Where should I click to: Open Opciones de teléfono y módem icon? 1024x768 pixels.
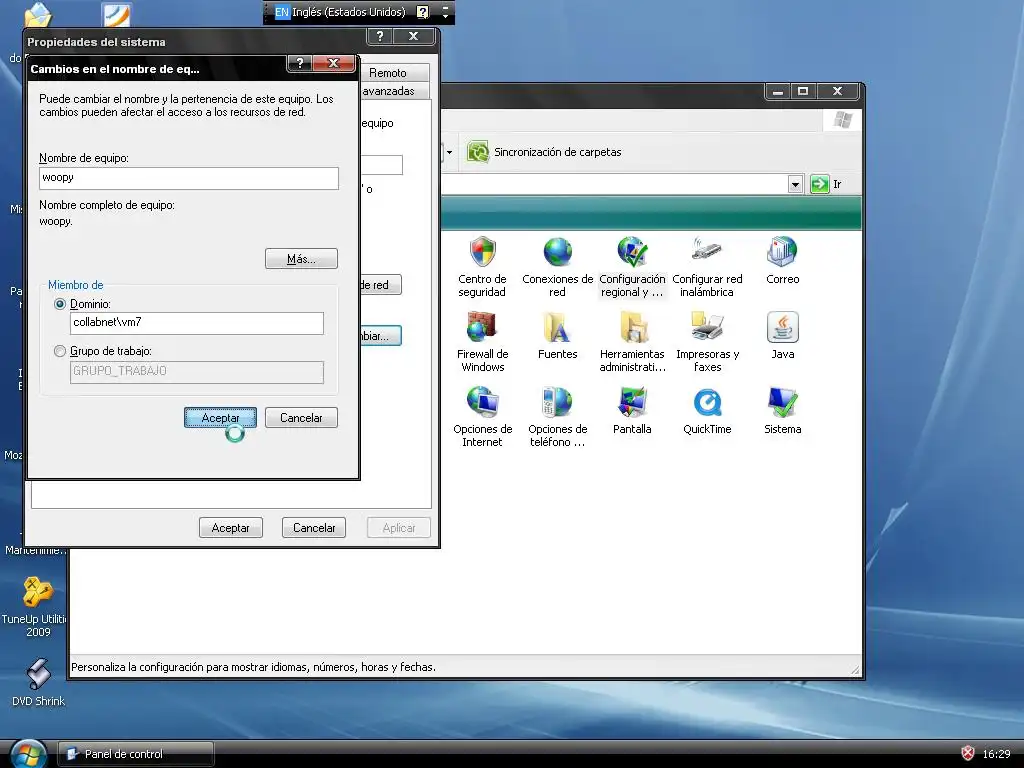[x=557, y=402]
